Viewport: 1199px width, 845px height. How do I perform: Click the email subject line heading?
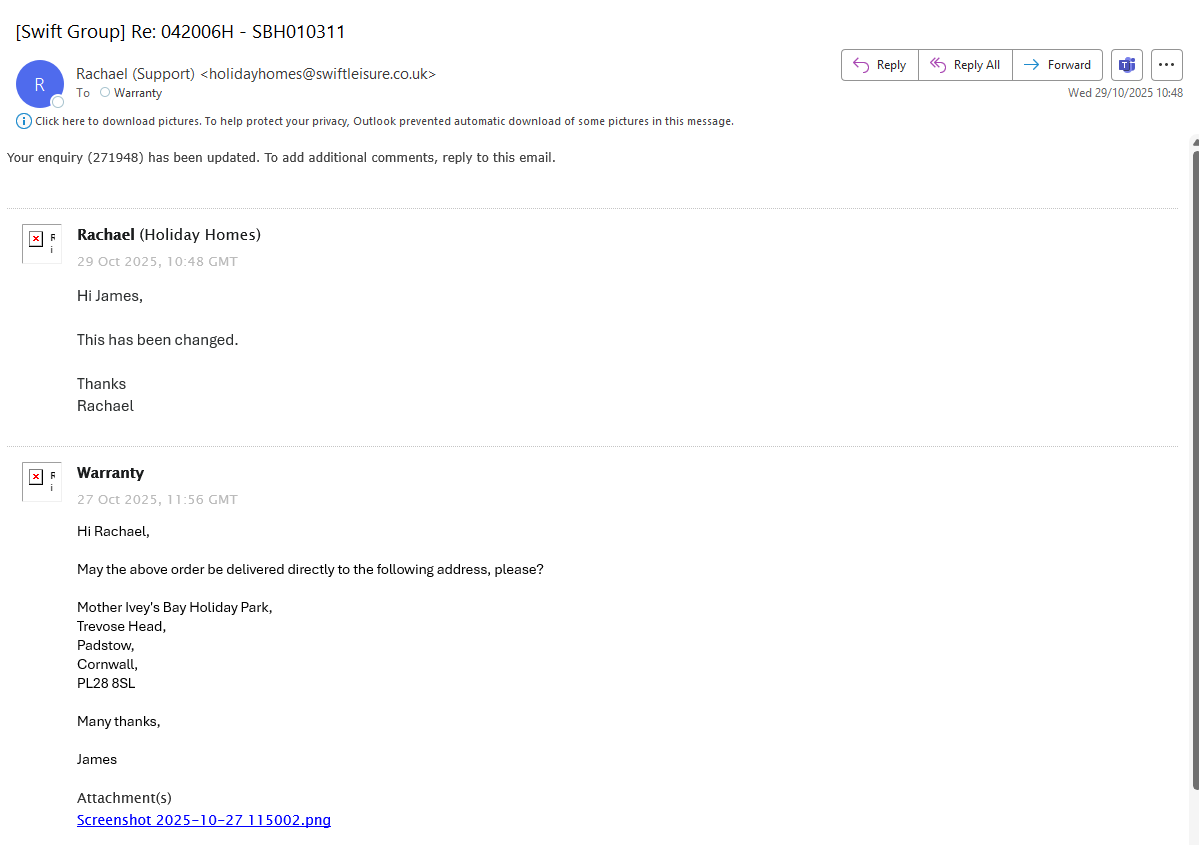180,32
